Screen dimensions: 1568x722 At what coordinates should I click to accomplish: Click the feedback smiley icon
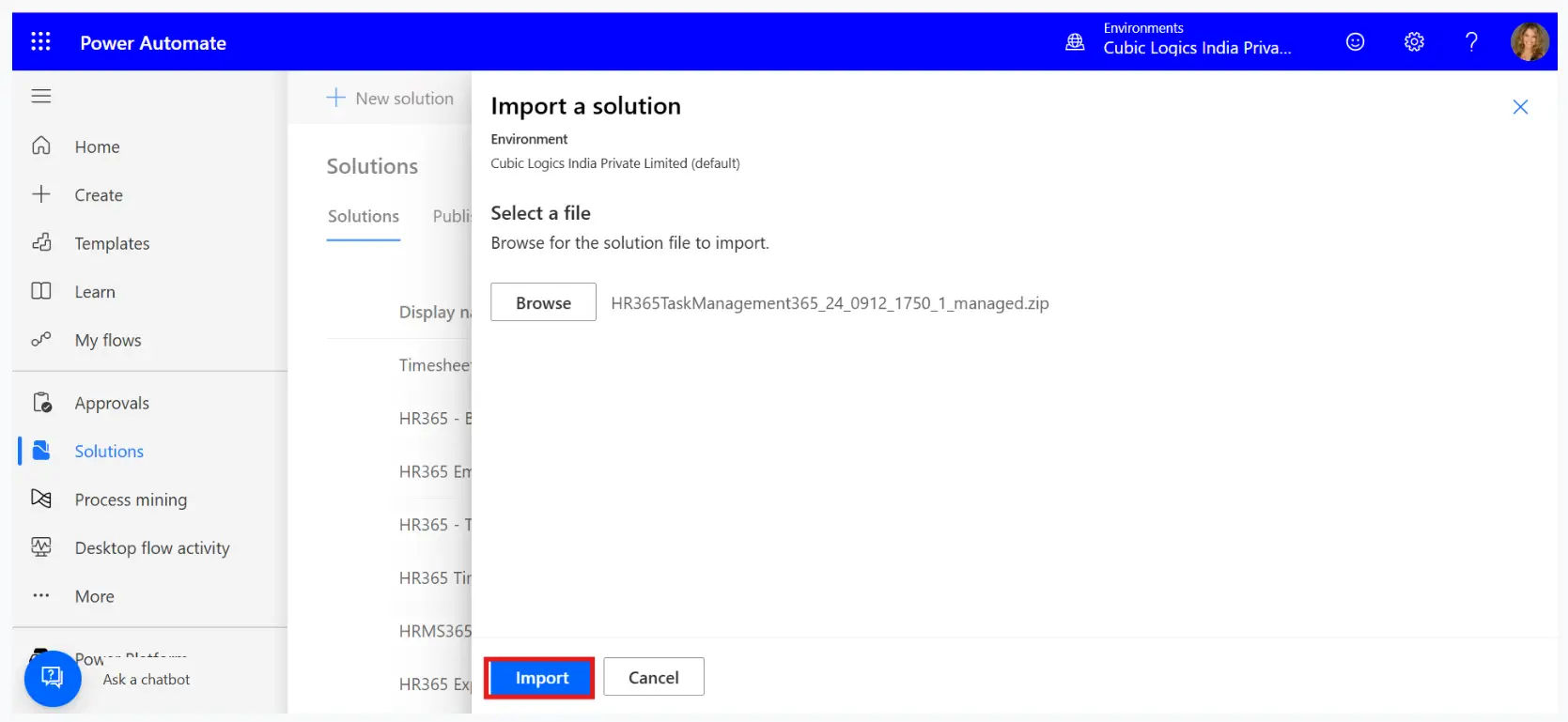1355,41
